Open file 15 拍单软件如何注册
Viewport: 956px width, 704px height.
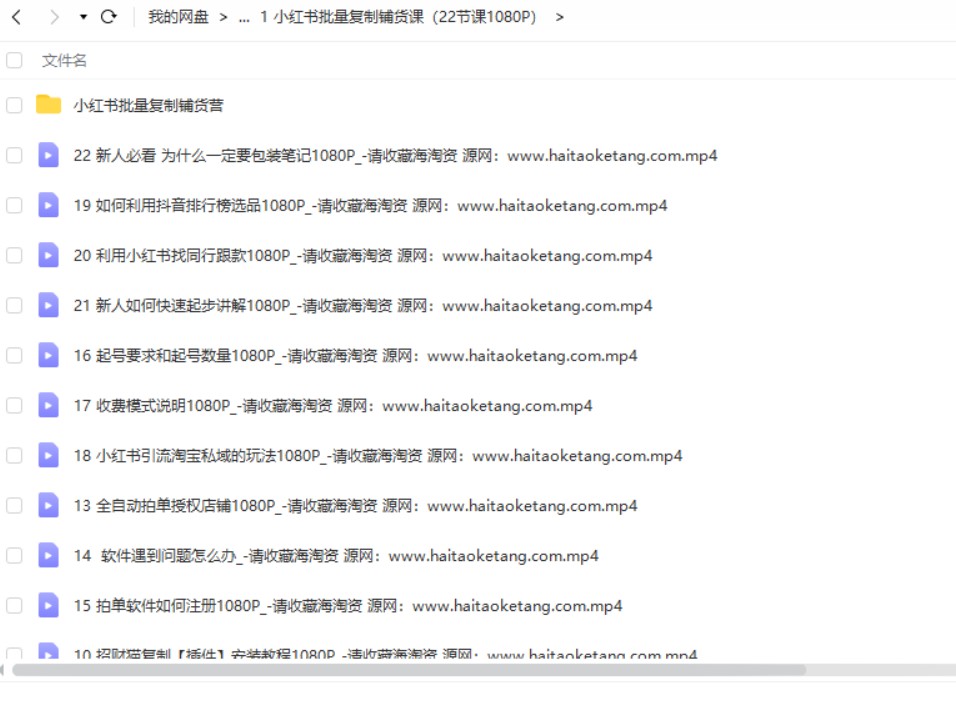348,605
